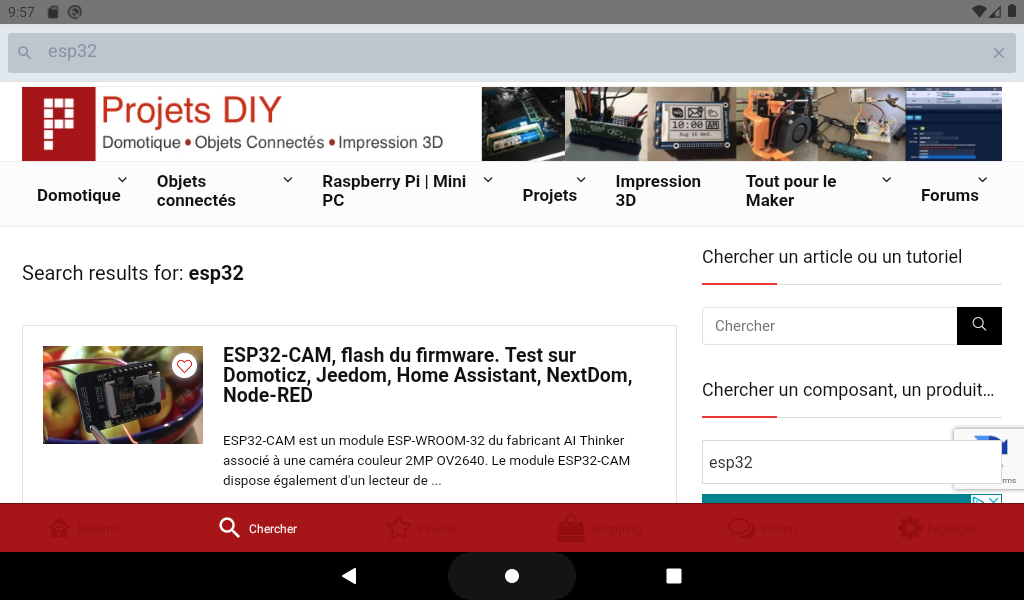Open the ESP32-CAM flash du firmware article
The height and width of the screenshot is (600, 1024).
pyautogui.click(x=427, y=375)
